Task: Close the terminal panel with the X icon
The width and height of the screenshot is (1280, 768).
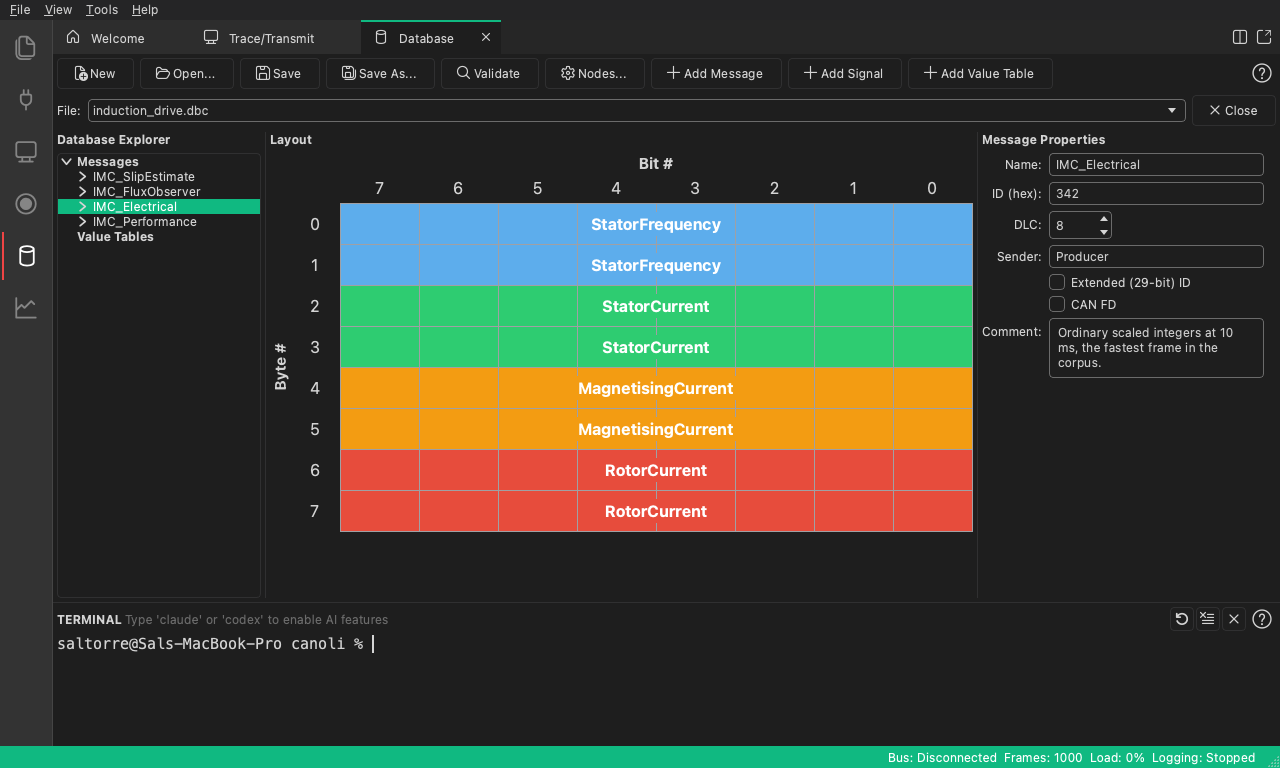Action: pos(1234,619)
